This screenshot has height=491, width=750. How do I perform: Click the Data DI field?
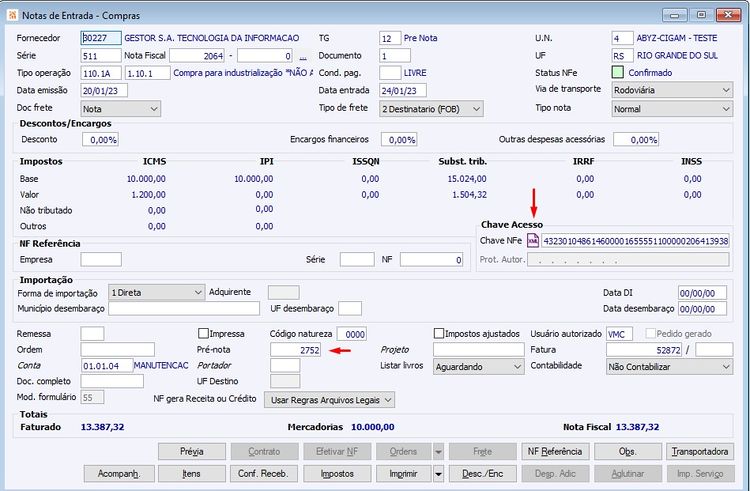point(702,293)
